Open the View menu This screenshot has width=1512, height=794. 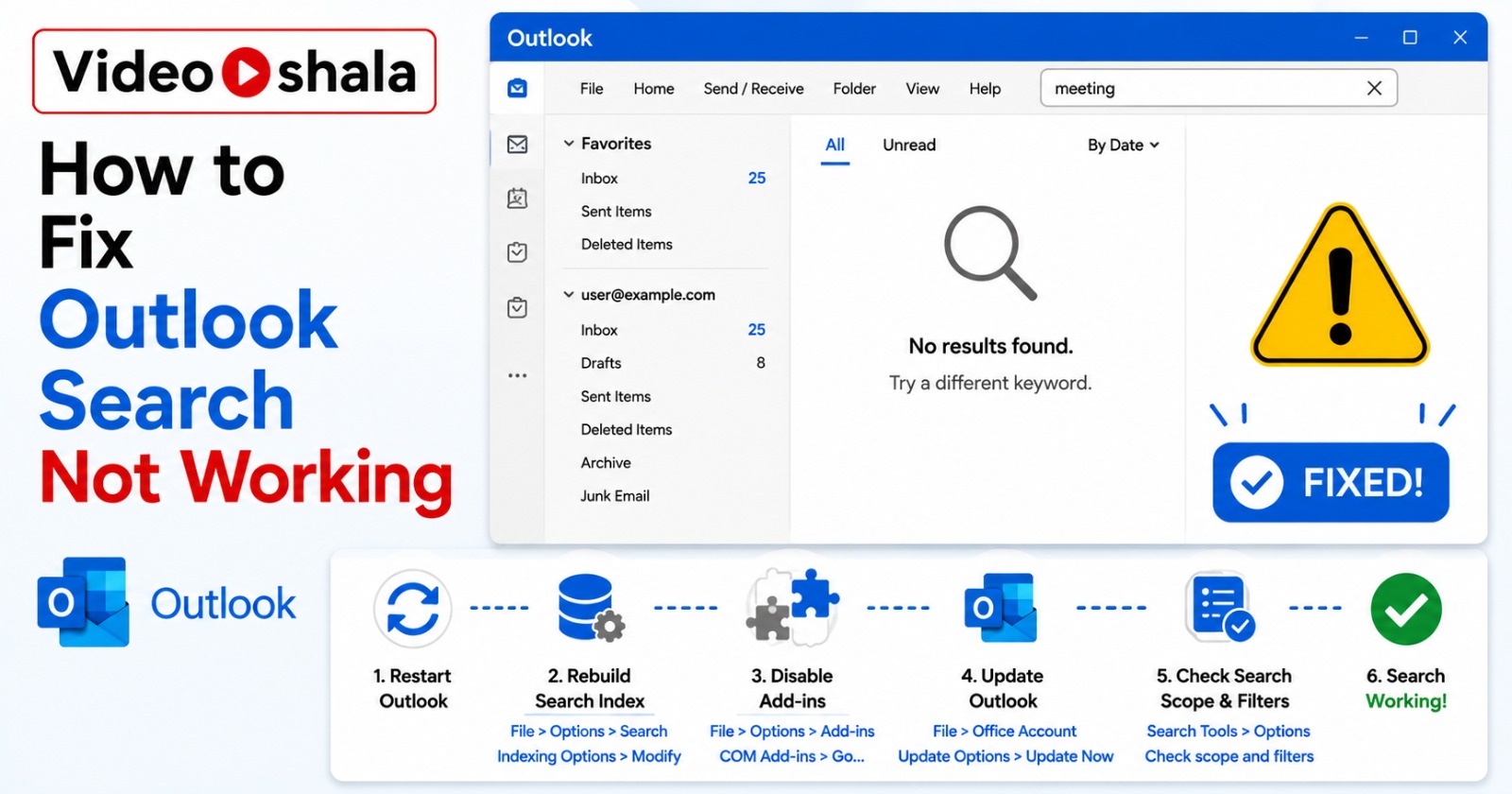click(x=922, y=89)
